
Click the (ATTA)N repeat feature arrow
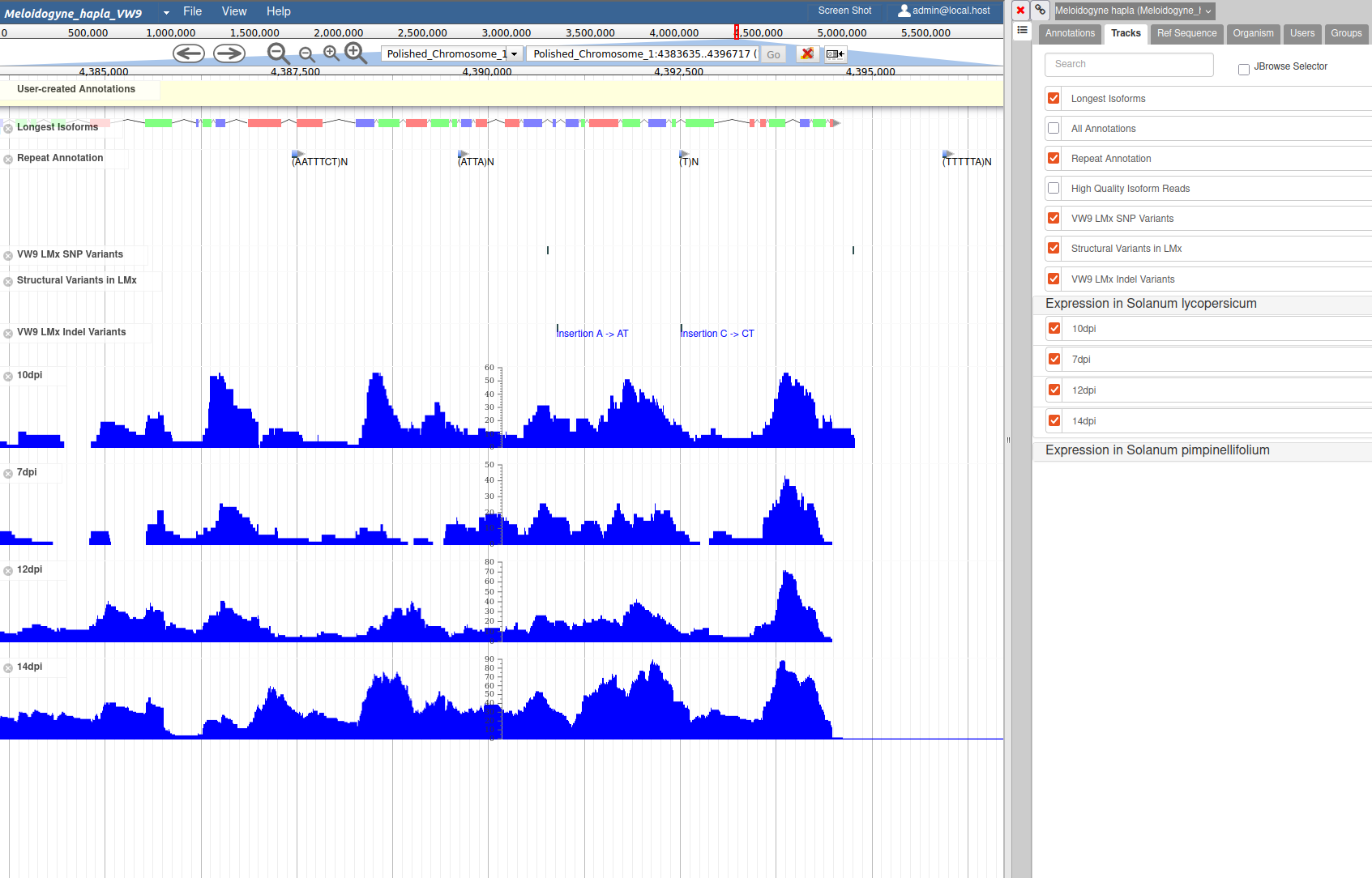click(463, 153)
